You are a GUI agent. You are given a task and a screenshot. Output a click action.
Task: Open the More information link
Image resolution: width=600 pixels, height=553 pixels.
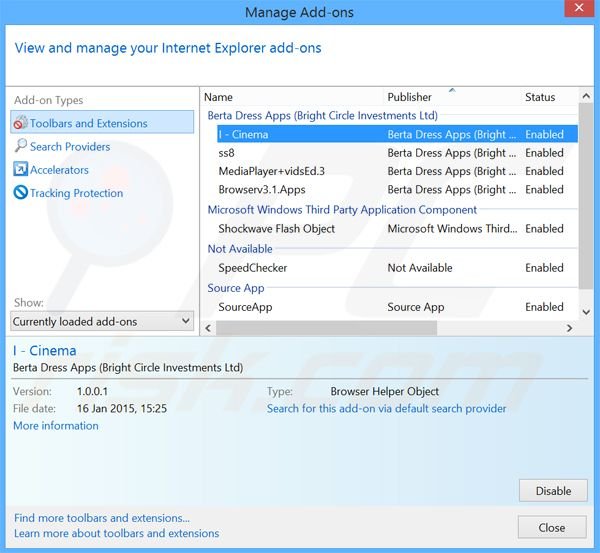coord(56,426)
